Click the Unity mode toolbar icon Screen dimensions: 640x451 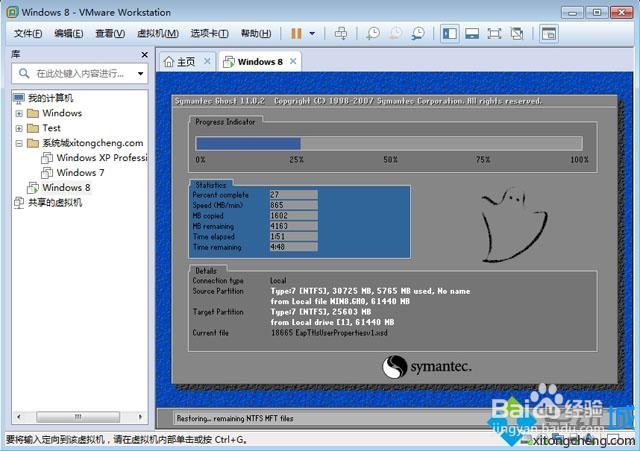(x=517, y=33)
